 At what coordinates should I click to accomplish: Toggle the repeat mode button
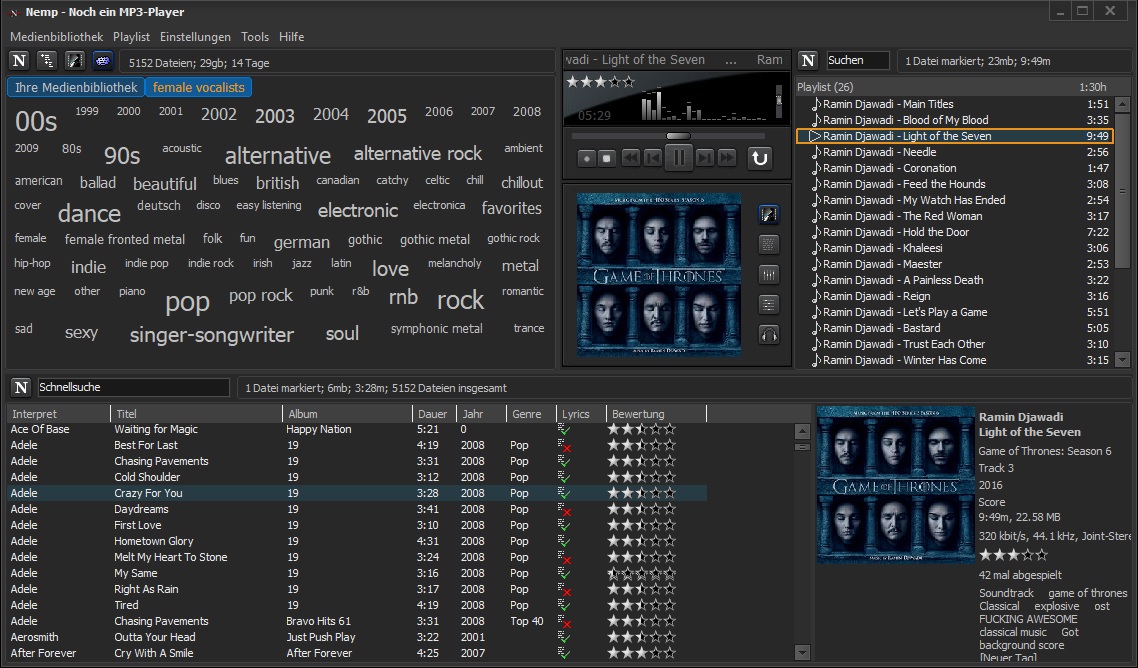coord(759,158)
